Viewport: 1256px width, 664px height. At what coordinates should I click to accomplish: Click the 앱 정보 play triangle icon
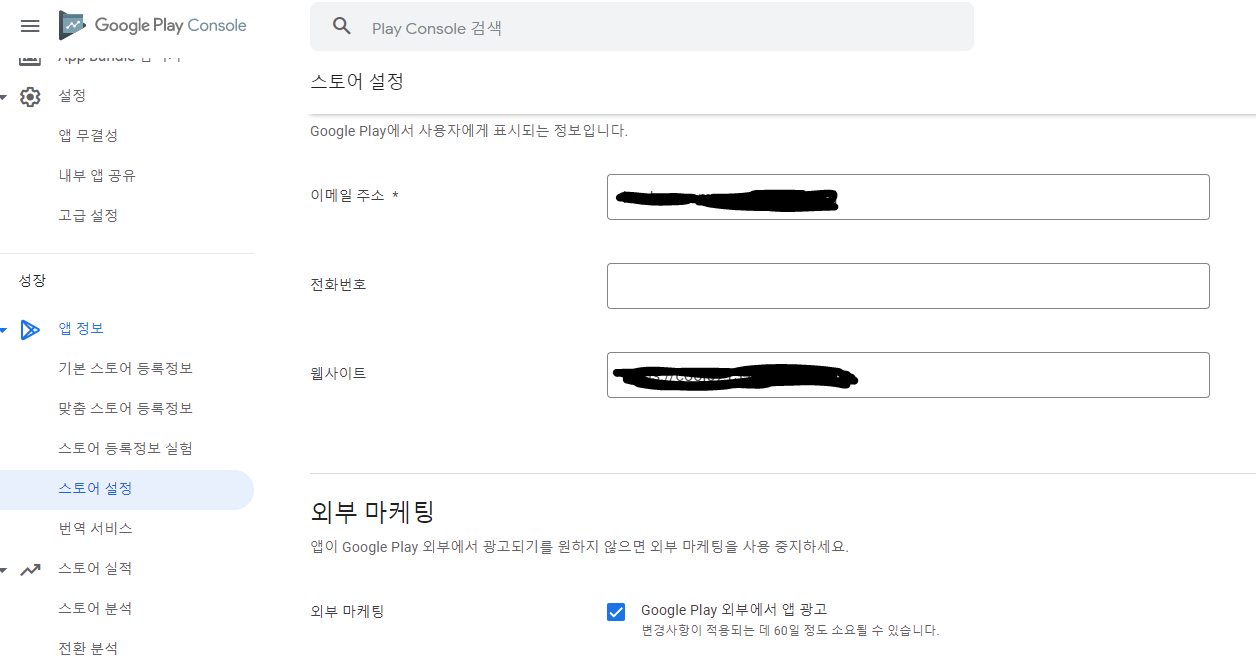point(30,329)
